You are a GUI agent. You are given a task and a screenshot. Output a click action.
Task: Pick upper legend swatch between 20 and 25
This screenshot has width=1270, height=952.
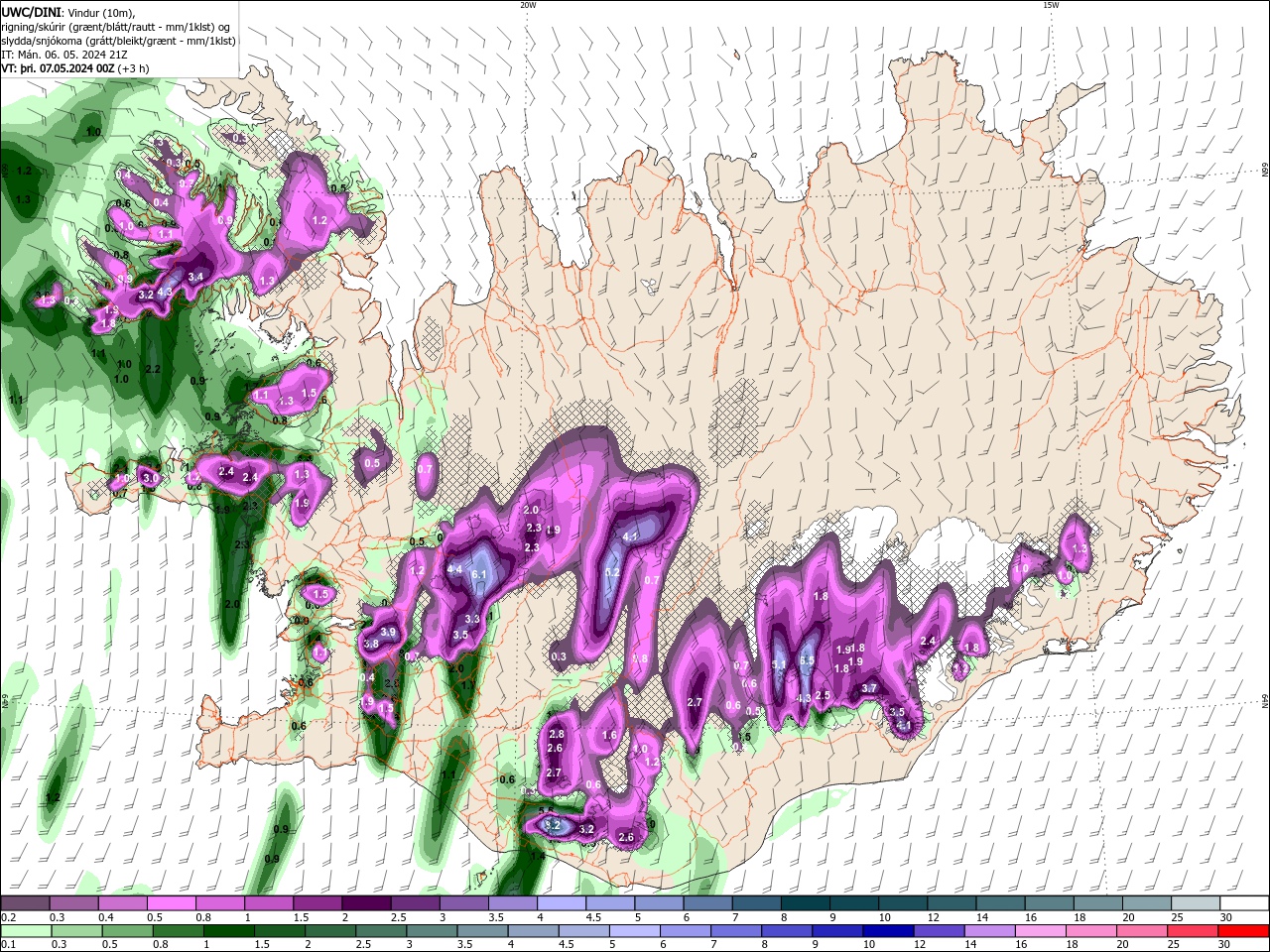coord(1148,903)
